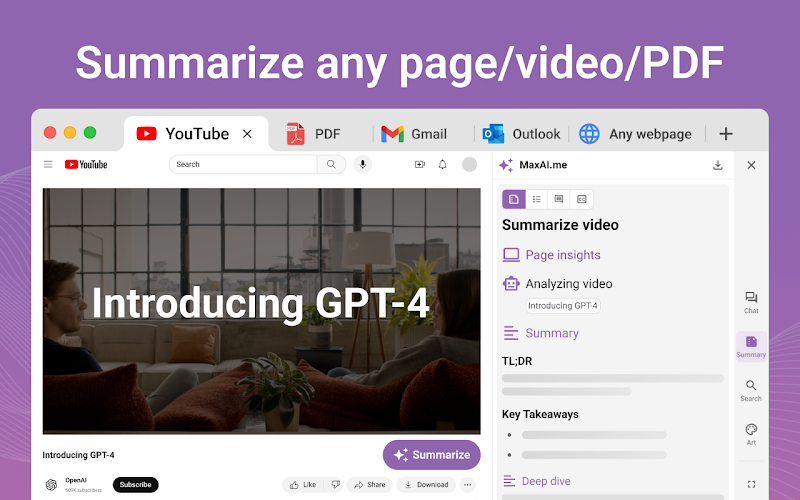The image size is (800, 500).
Task: Click the macOS green fullscreen button
Action: click(90, 133)
